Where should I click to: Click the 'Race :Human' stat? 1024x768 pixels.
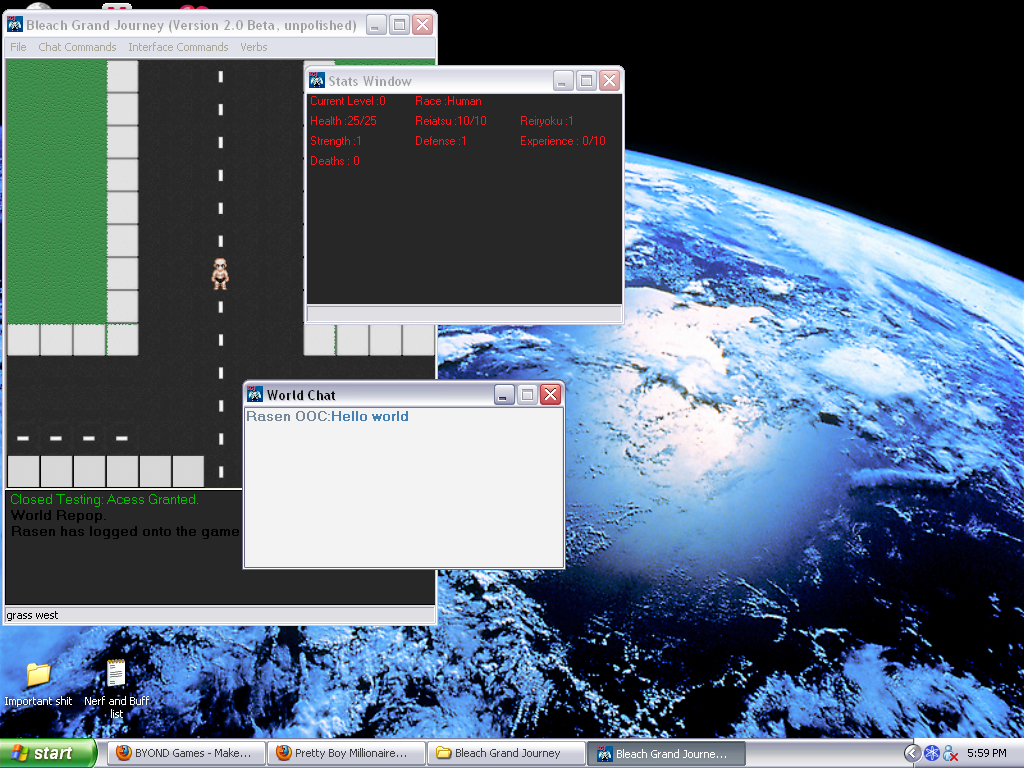click(x=448, y=101)
